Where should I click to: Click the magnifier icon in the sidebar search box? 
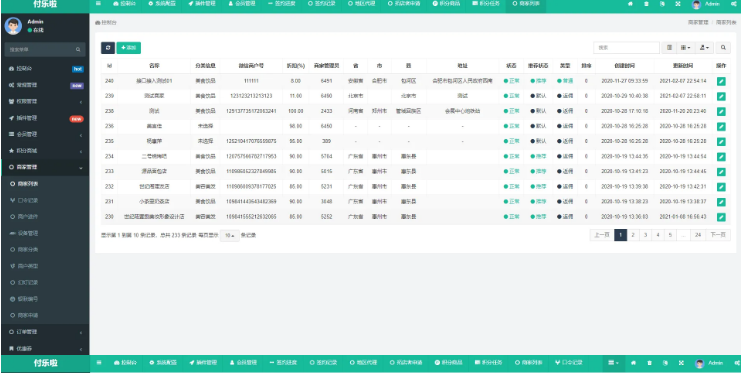click(x=78, y=49)
